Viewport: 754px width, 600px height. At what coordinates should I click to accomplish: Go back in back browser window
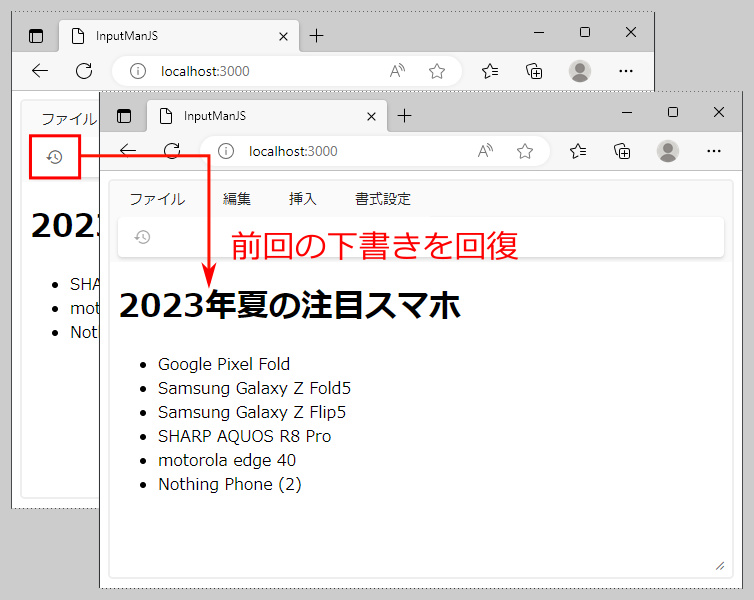[40, 71]
